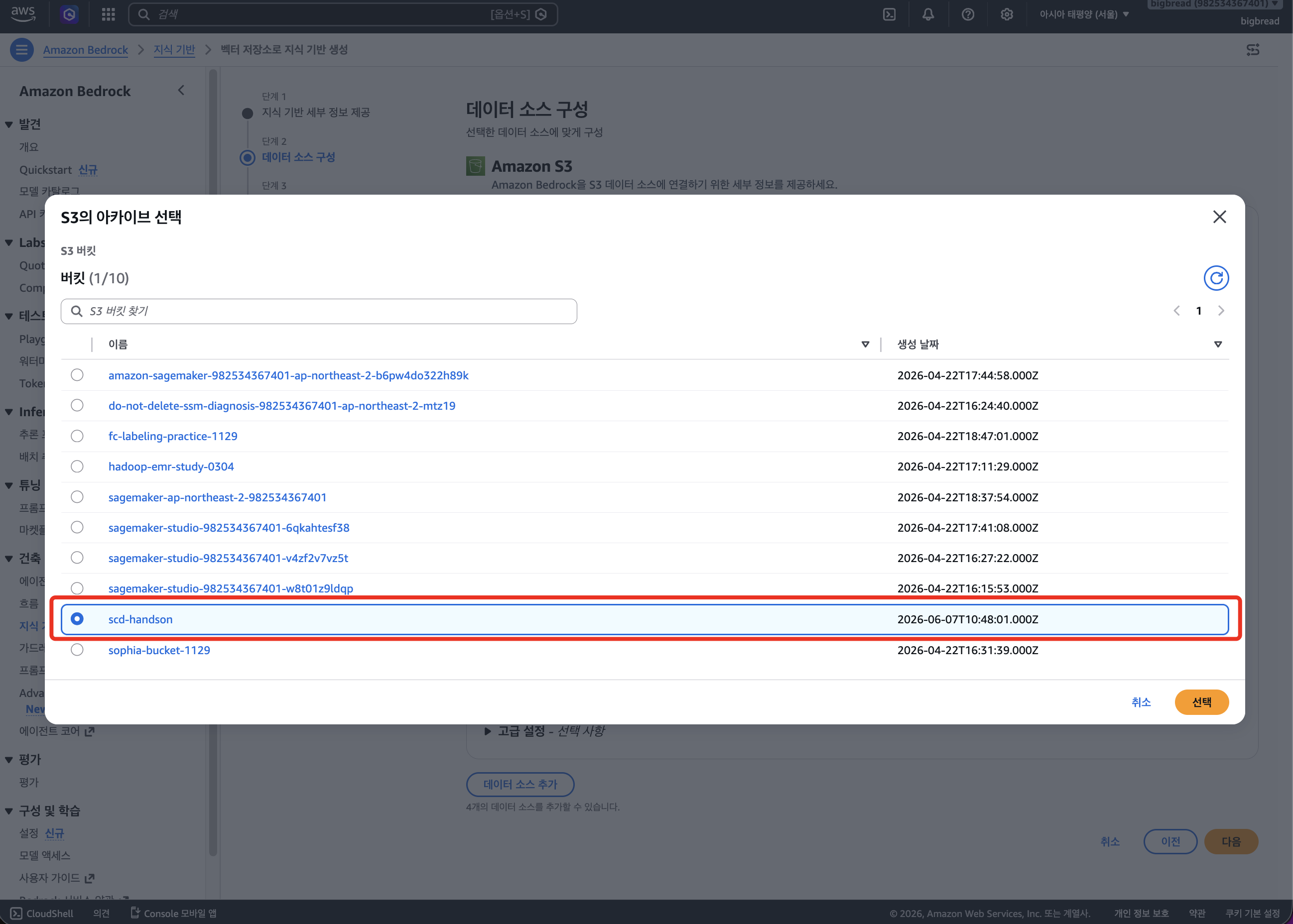Screen dimensions: 1293x924
Task: Select the sophia-bucket-1129 radio button
Action: point(77,650)
